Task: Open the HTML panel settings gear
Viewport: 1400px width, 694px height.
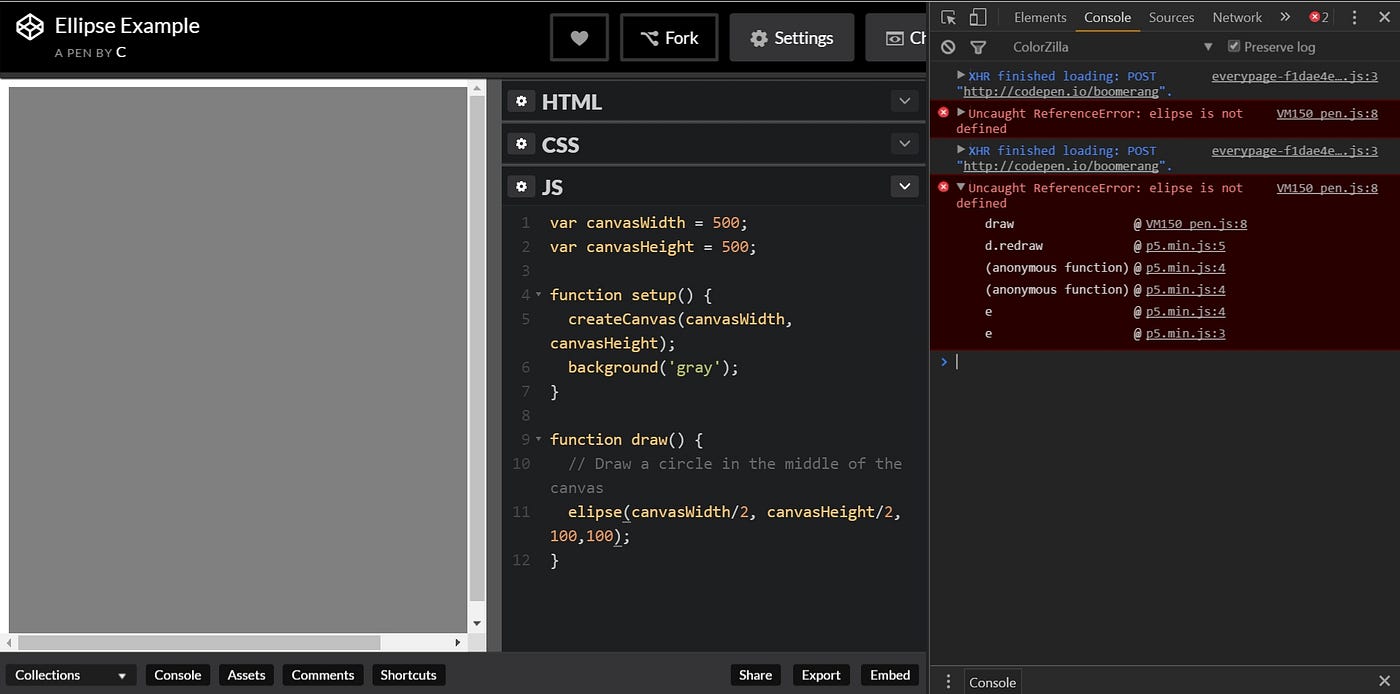Action: (x=521, y=101)
